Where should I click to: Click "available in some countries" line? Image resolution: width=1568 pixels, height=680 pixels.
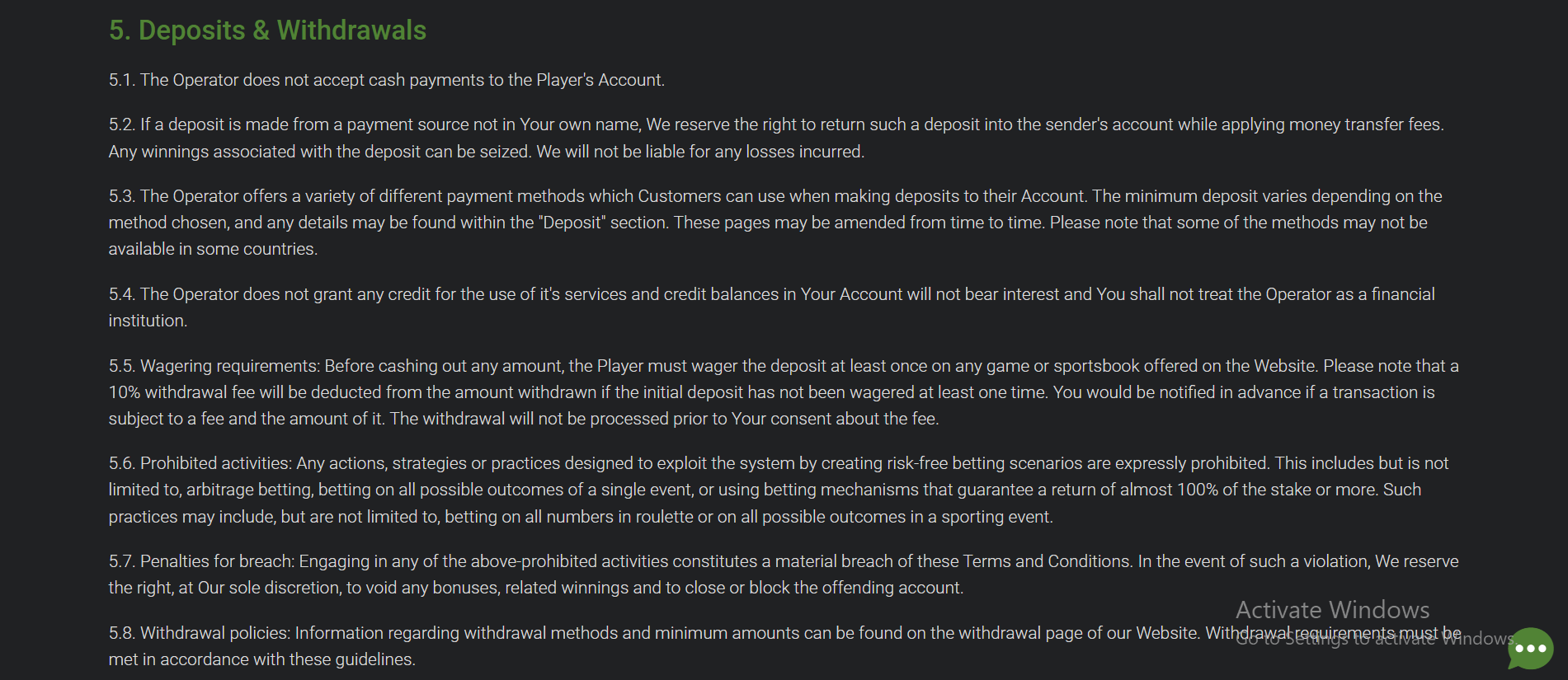point(213,249)
